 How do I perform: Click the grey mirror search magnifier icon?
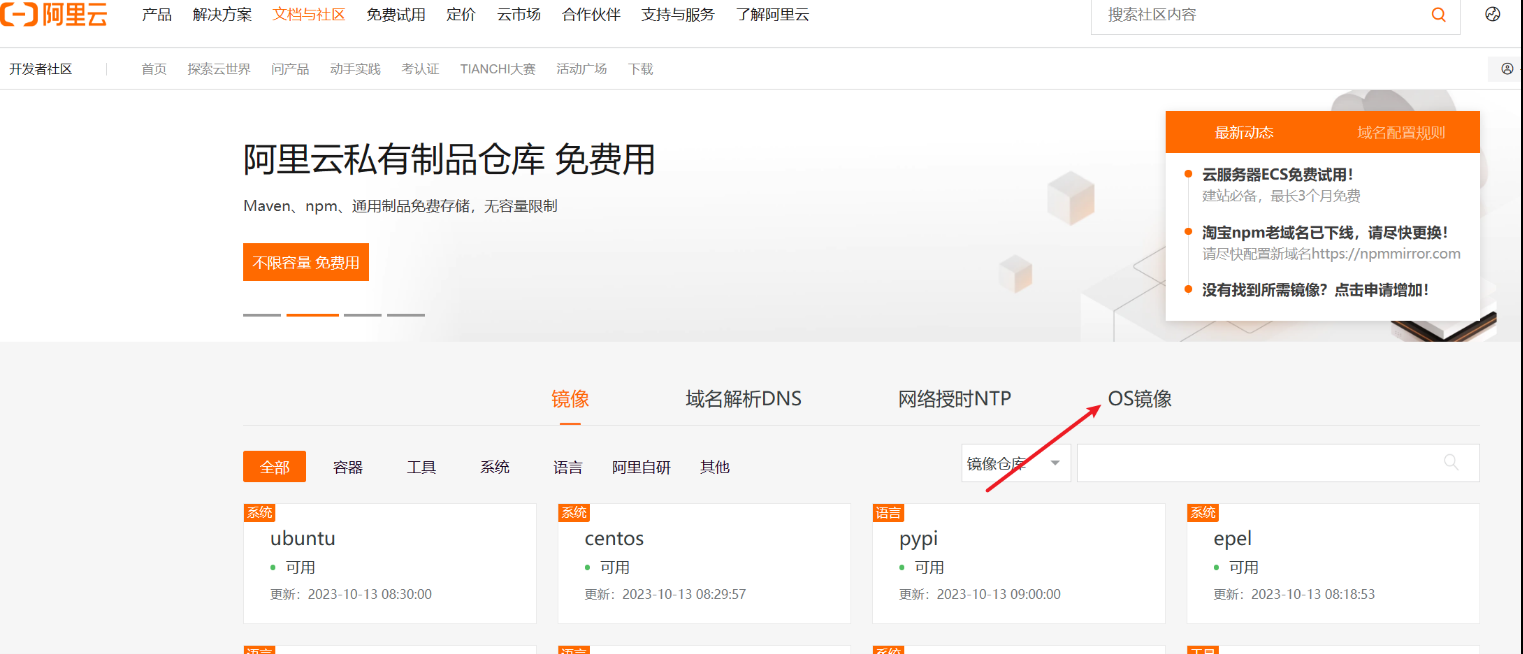point(1451,462)
